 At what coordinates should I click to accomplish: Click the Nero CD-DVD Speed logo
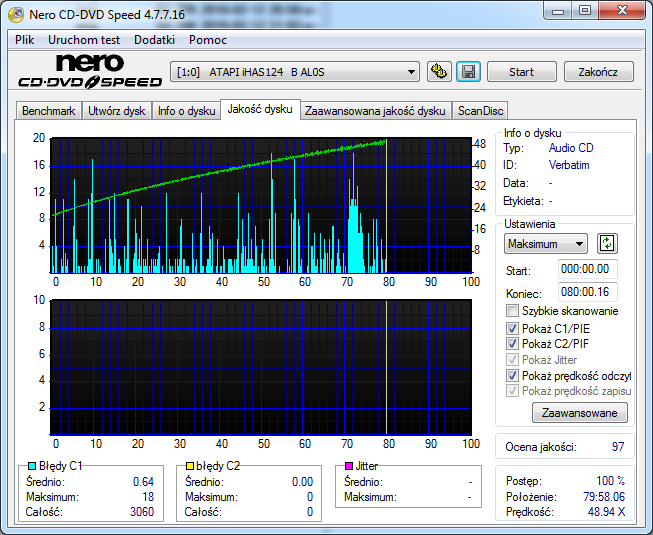click(90, 71)
